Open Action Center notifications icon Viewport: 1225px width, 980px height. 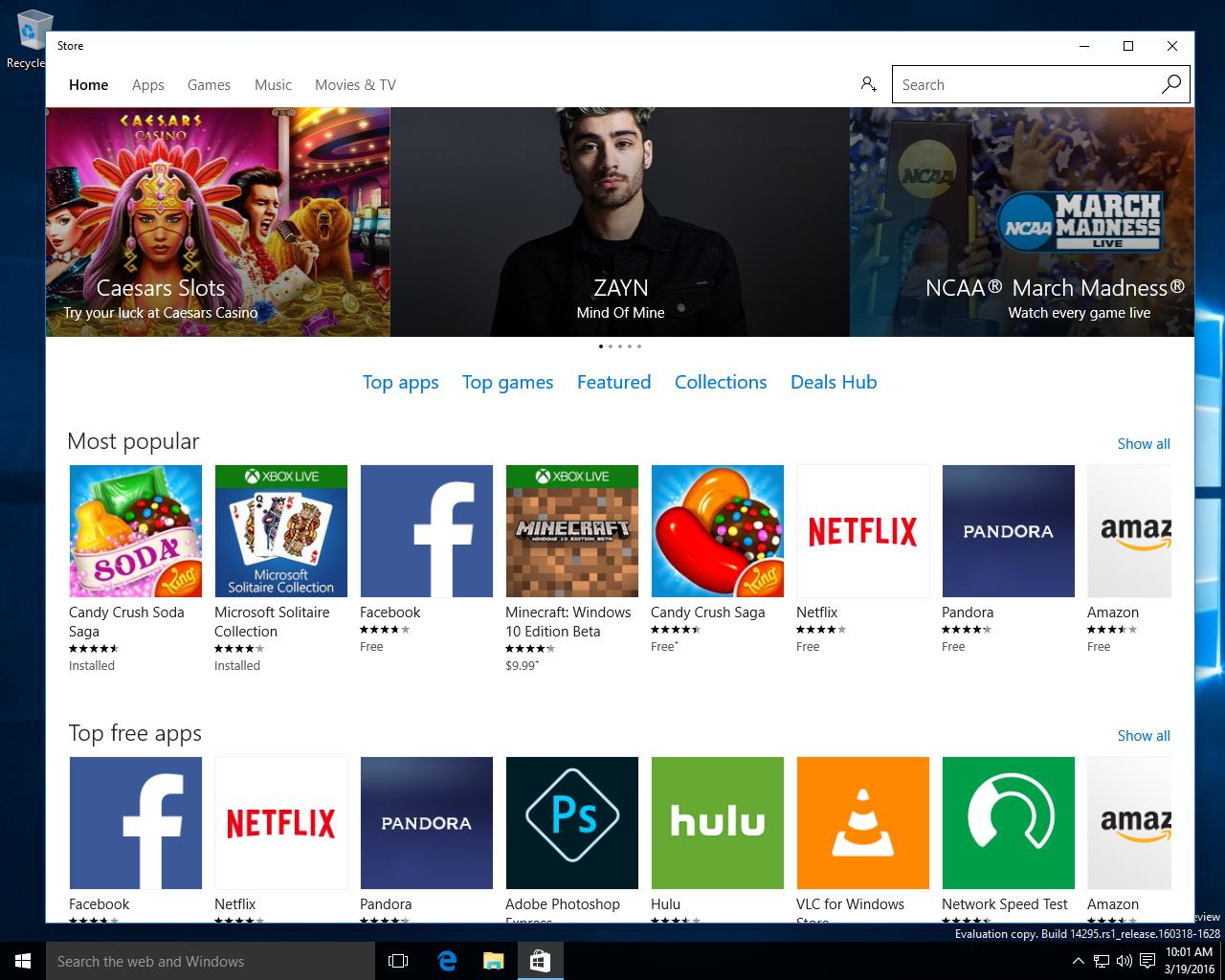(x=1147, y=961)
